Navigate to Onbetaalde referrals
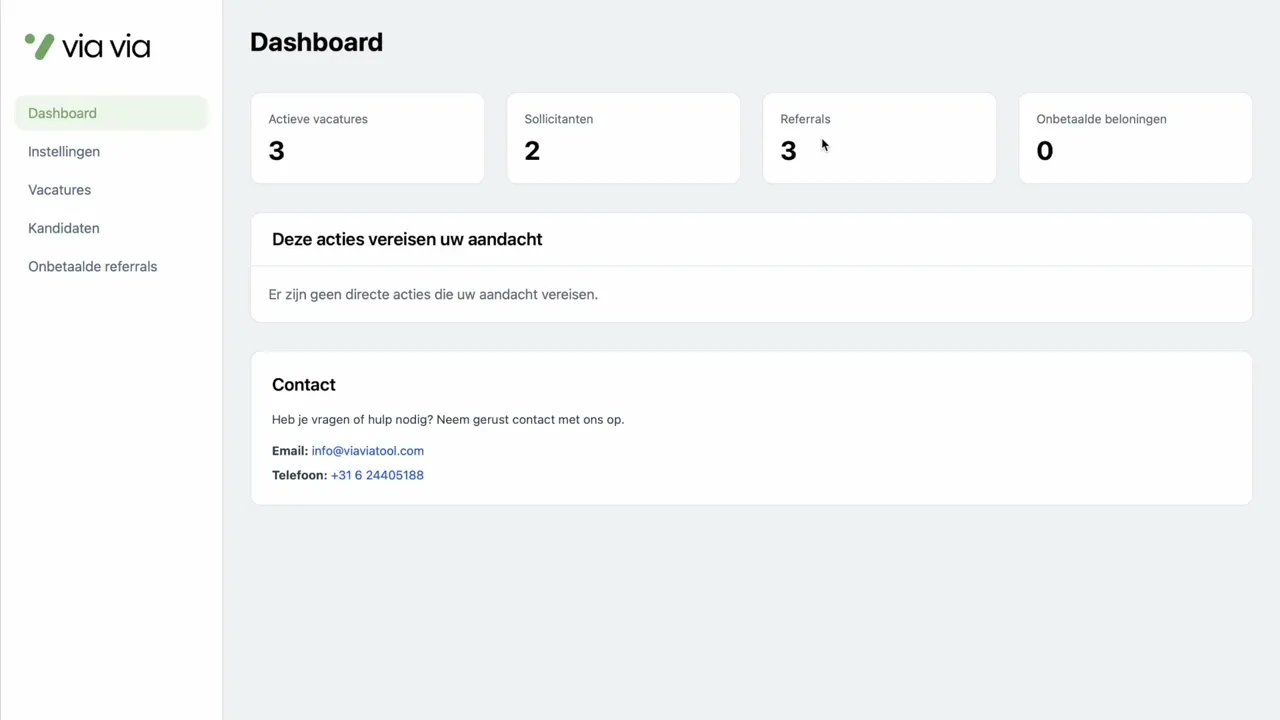 pyautogui.click(x=93, y=267)
